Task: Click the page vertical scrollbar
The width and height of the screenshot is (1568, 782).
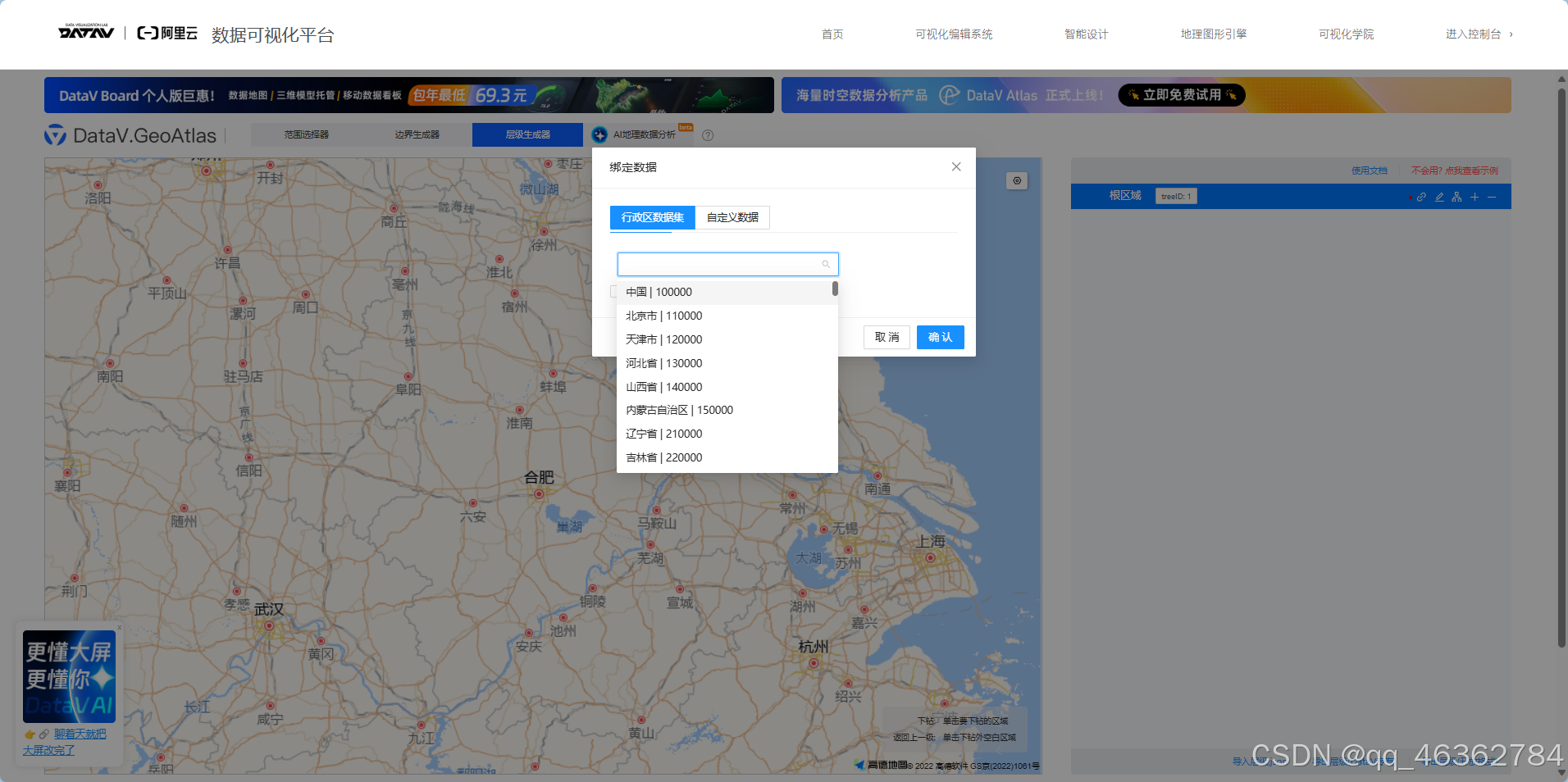Action: tap(1561, 367)
